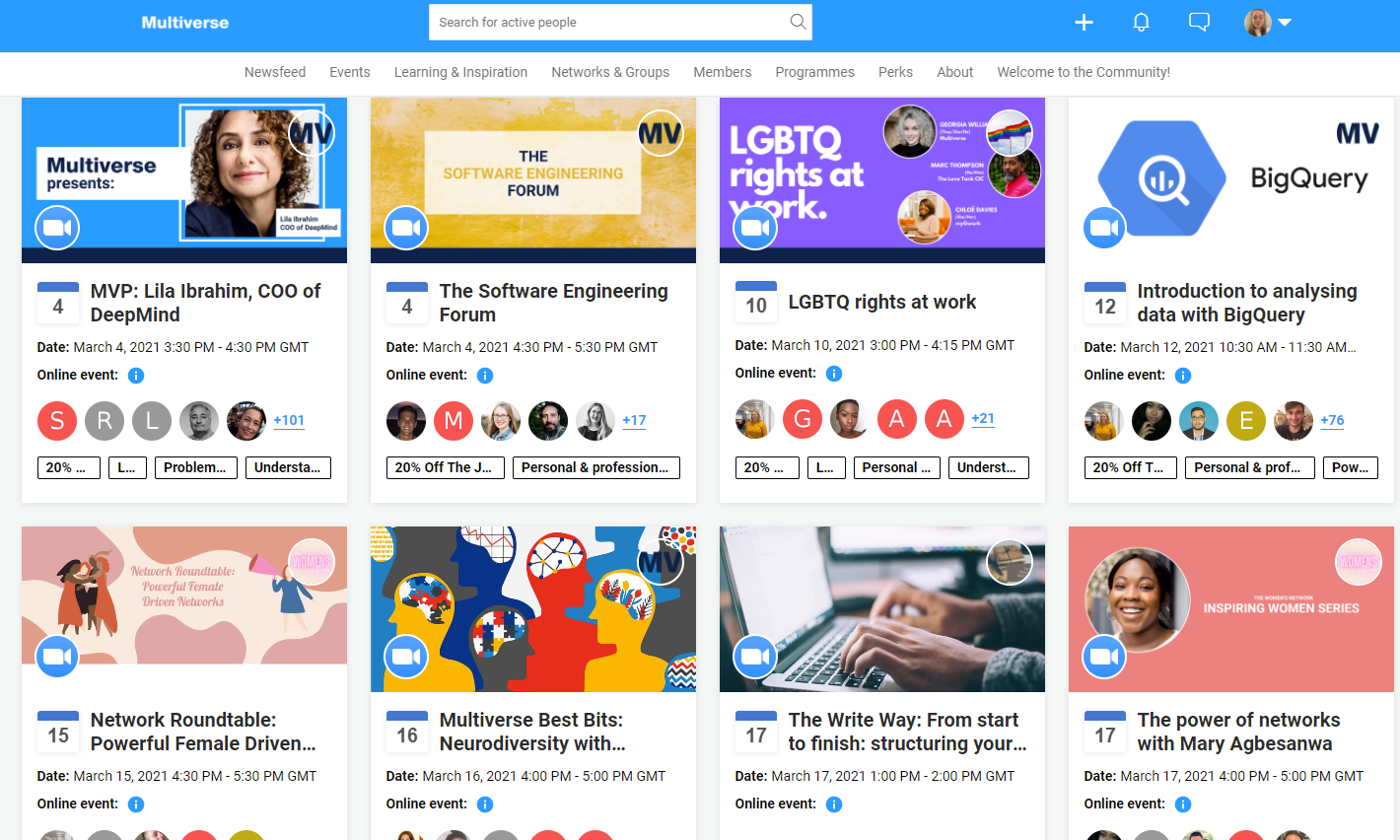Screen dimensions: 1400x840
Task: Click the plus create icon in header
Action: (1084, 22)
